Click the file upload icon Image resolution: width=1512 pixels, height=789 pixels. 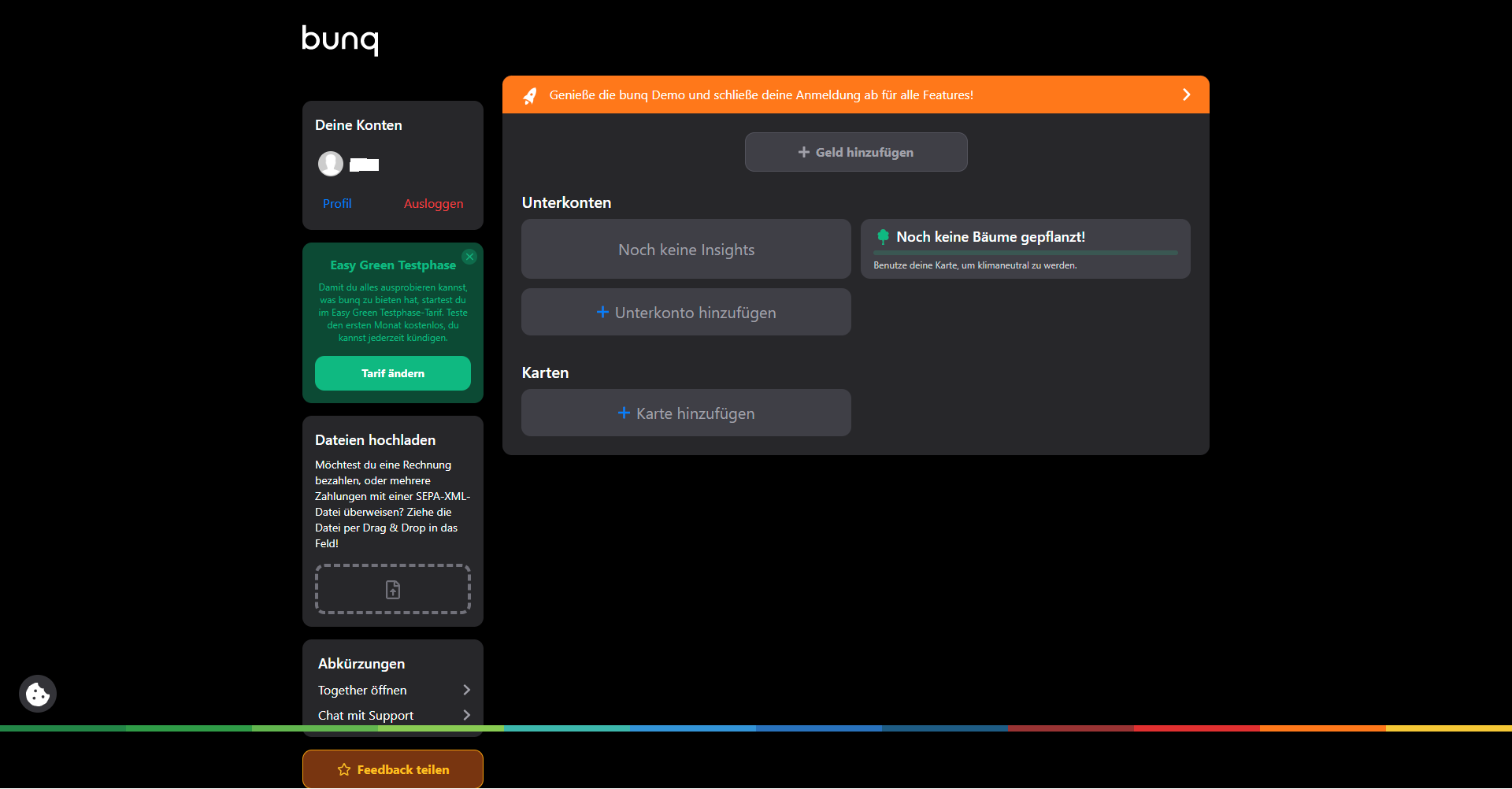[393, 589]
